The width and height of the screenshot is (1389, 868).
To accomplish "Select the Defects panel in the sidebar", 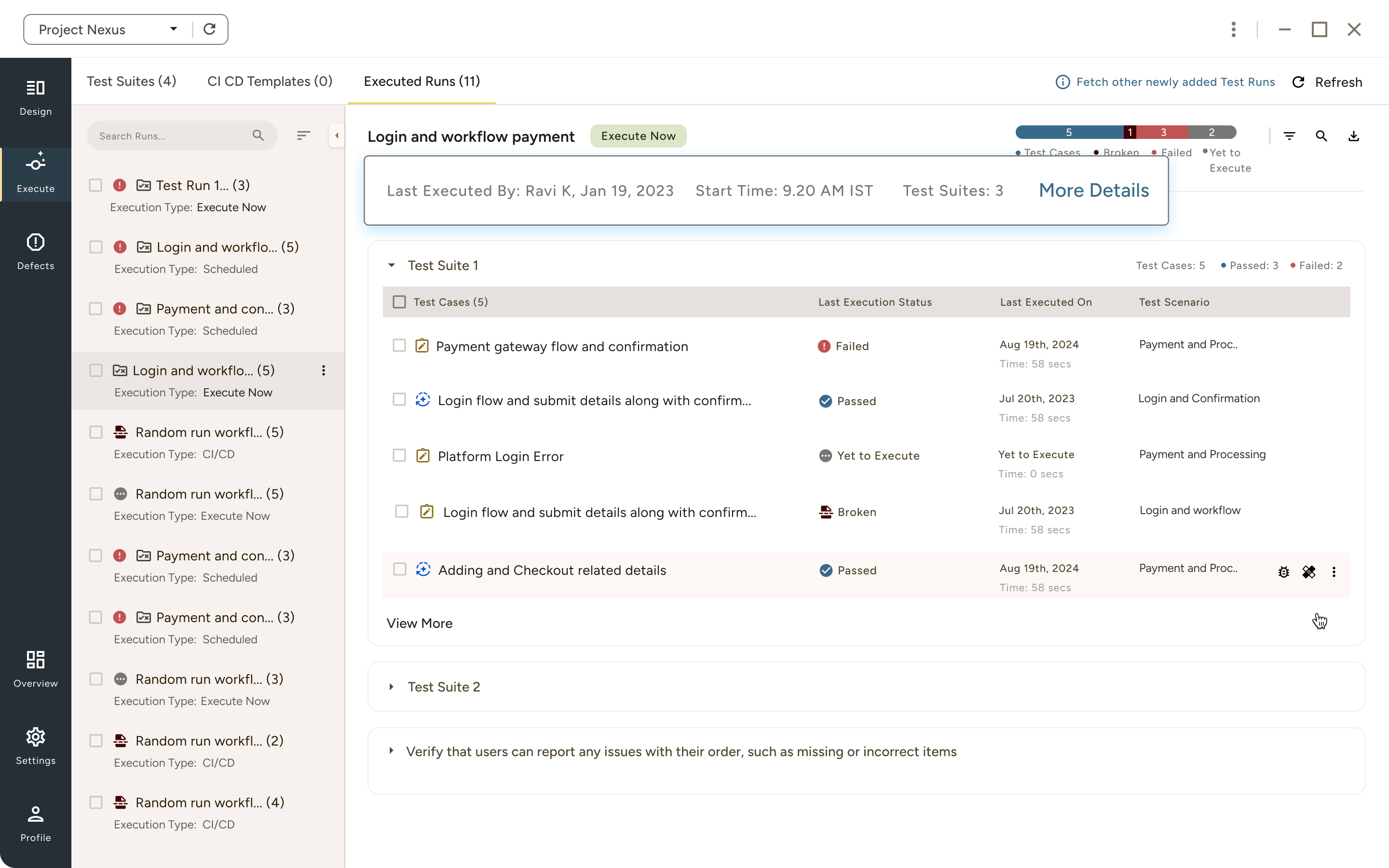I will tap(36, 251).
